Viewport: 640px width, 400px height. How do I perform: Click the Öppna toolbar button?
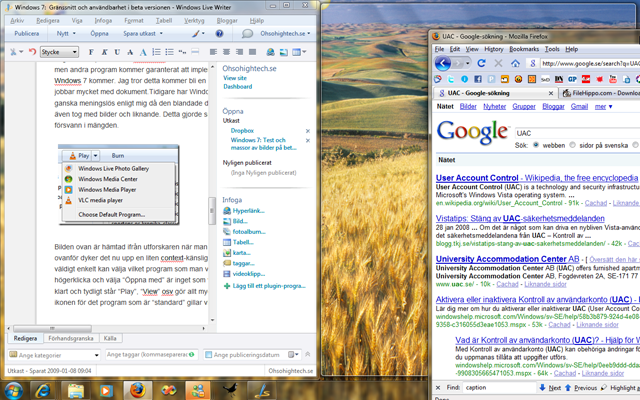(x=100, y=33)
